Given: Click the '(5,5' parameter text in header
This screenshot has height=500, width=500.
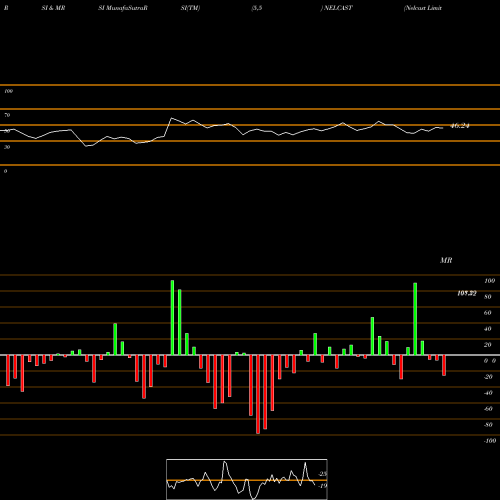Looking at the screenshot, I should click(x=257, y=8).
